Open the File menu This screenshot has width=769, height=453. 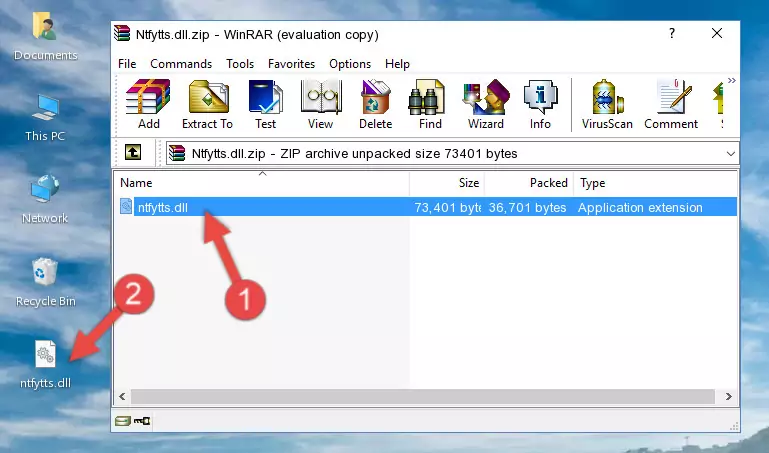pos(127,64)
